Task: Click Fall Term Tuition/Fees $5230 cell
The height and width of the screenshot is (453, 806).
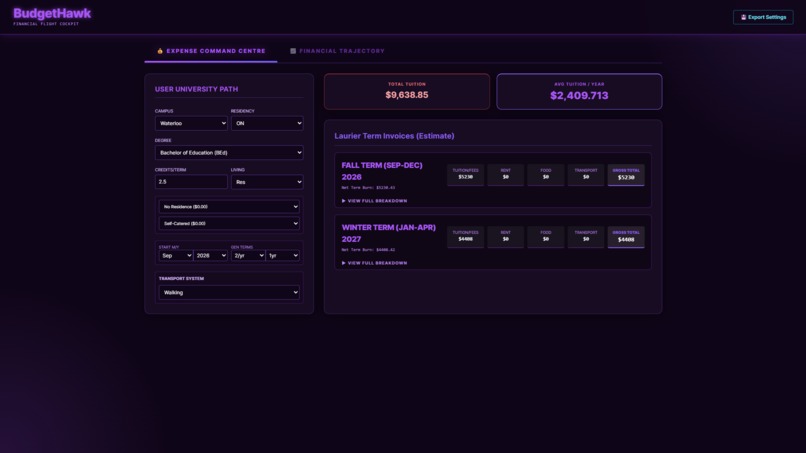Action: [465, 175]
